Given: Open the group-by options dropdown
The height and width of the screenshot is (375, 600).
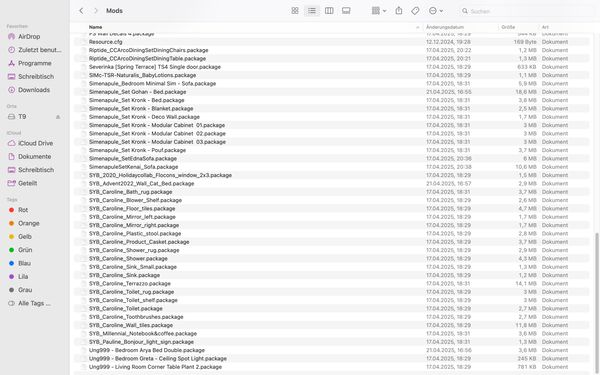Looking at the screenshot, I should [379, 11].
